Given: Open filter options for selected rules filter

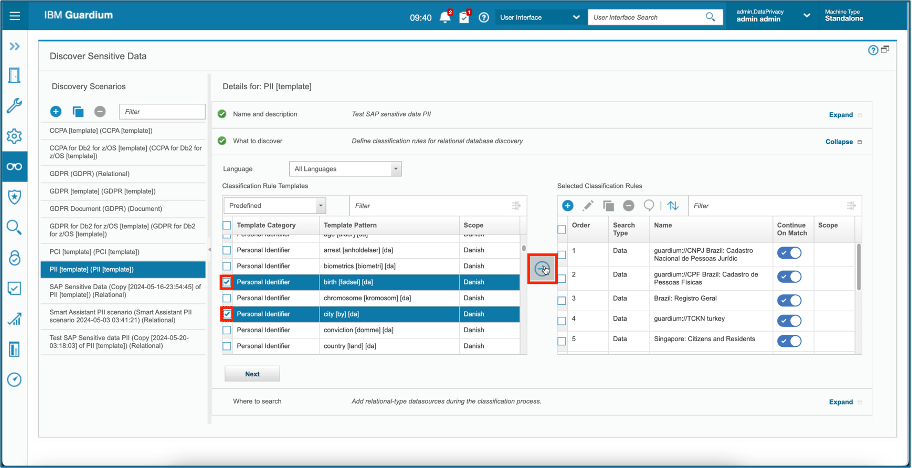Looking at the screenshot, I should coord(851,205).
